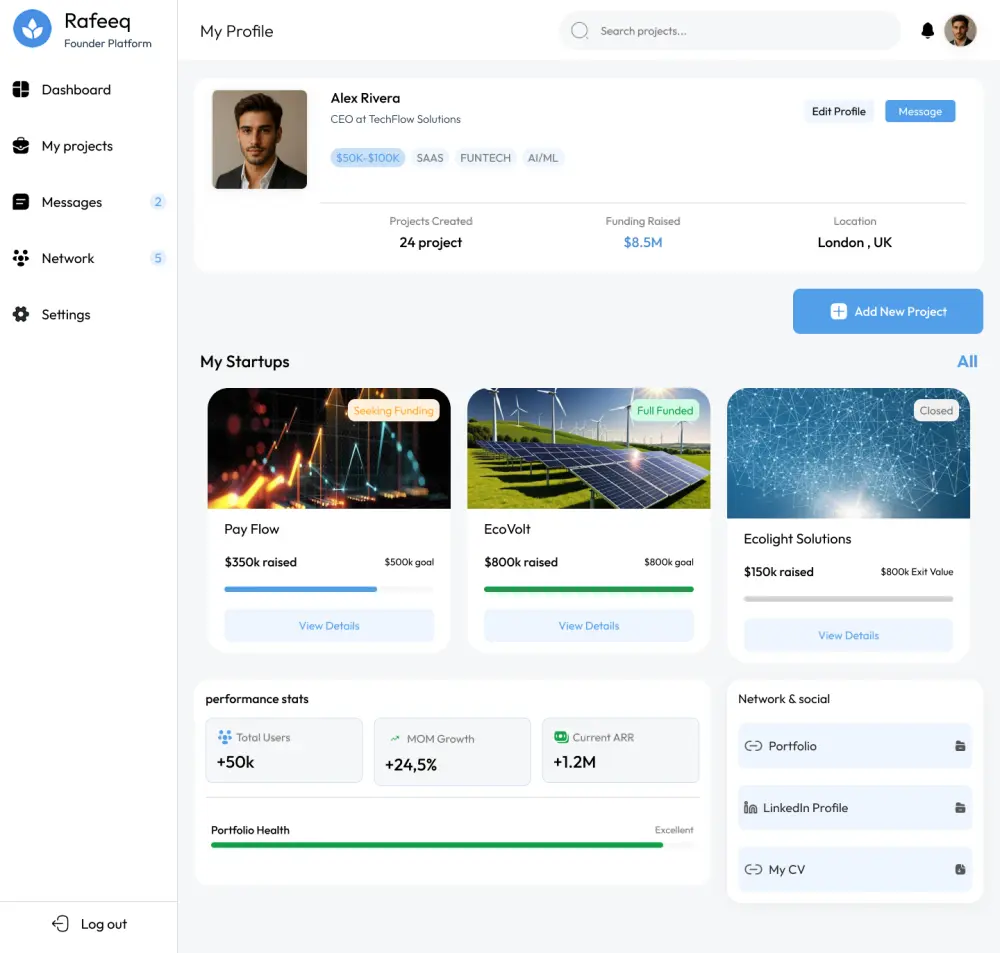Image resolution: width=1000 pixels, height=953 pixels.
Task: Open View Details for EcoVolt
Action: pyautogui.click(x=588, y=625)
